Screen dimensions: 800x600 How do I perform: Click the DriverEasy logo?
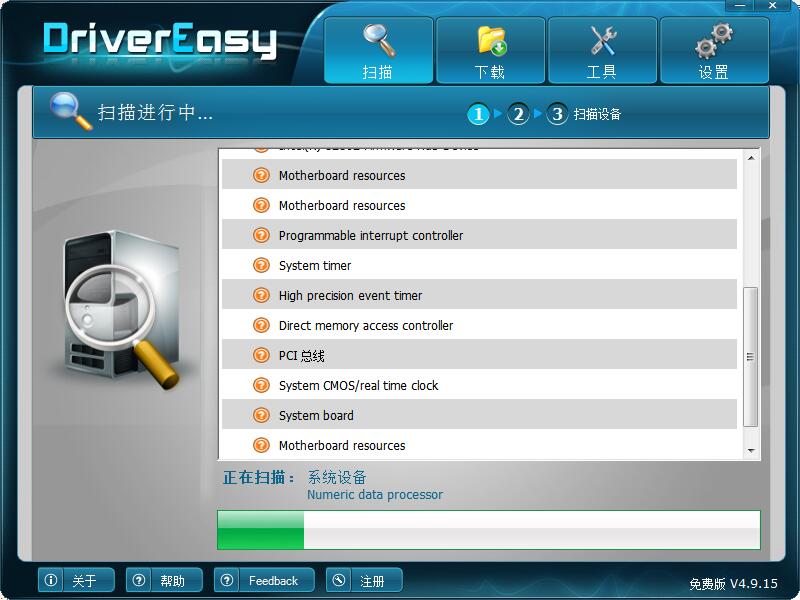pos(160,40)
